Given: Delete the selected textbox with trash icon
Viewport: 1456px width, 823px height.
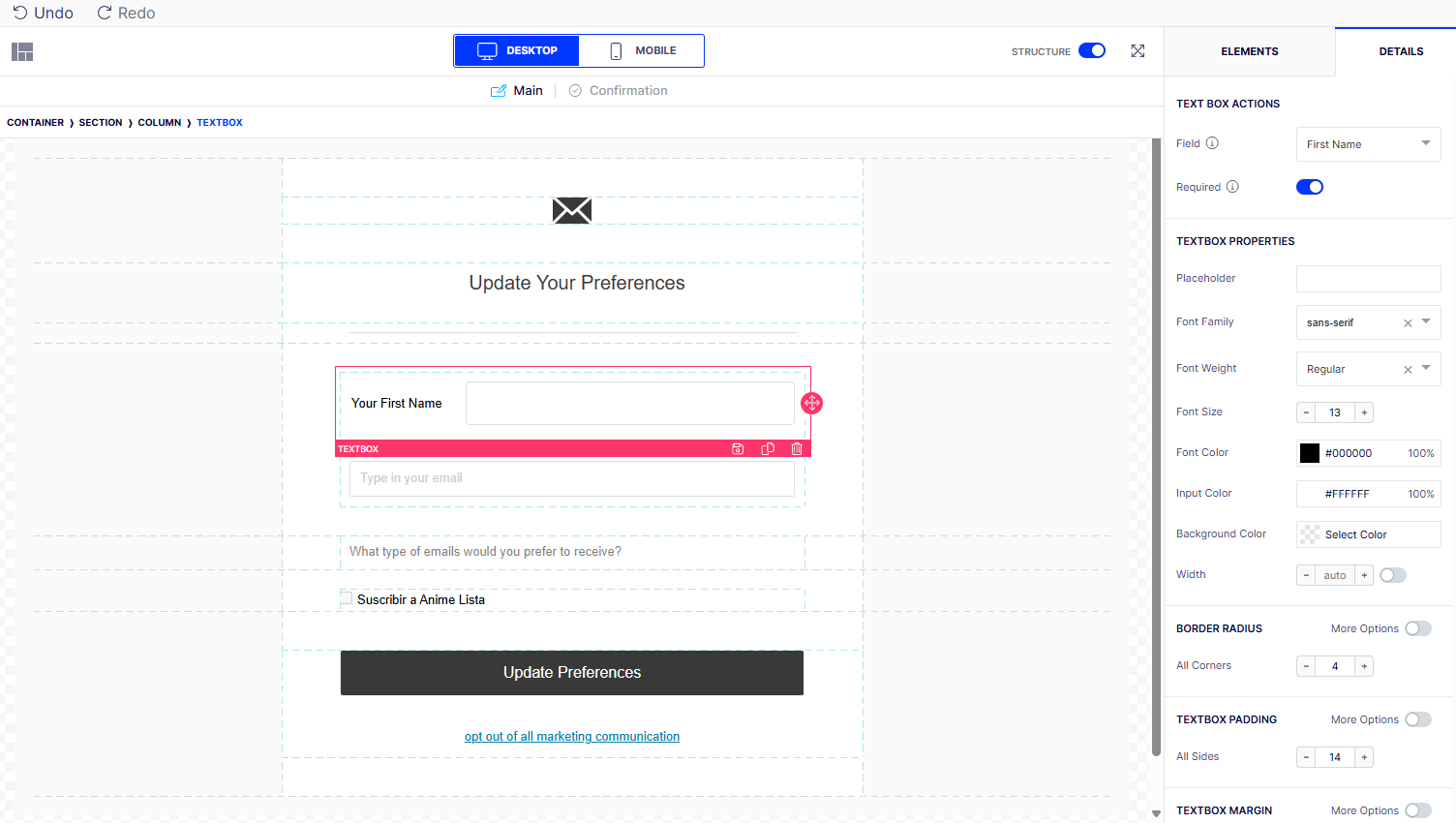Looking at the screenshot, I should tap(797, 449).
